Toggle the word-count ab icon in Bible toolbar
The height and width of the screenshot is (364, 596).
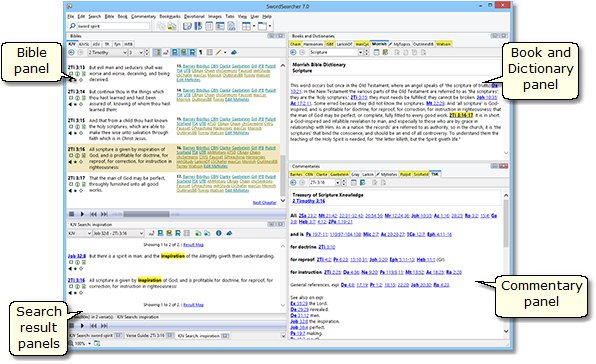[x=166, y=52]
